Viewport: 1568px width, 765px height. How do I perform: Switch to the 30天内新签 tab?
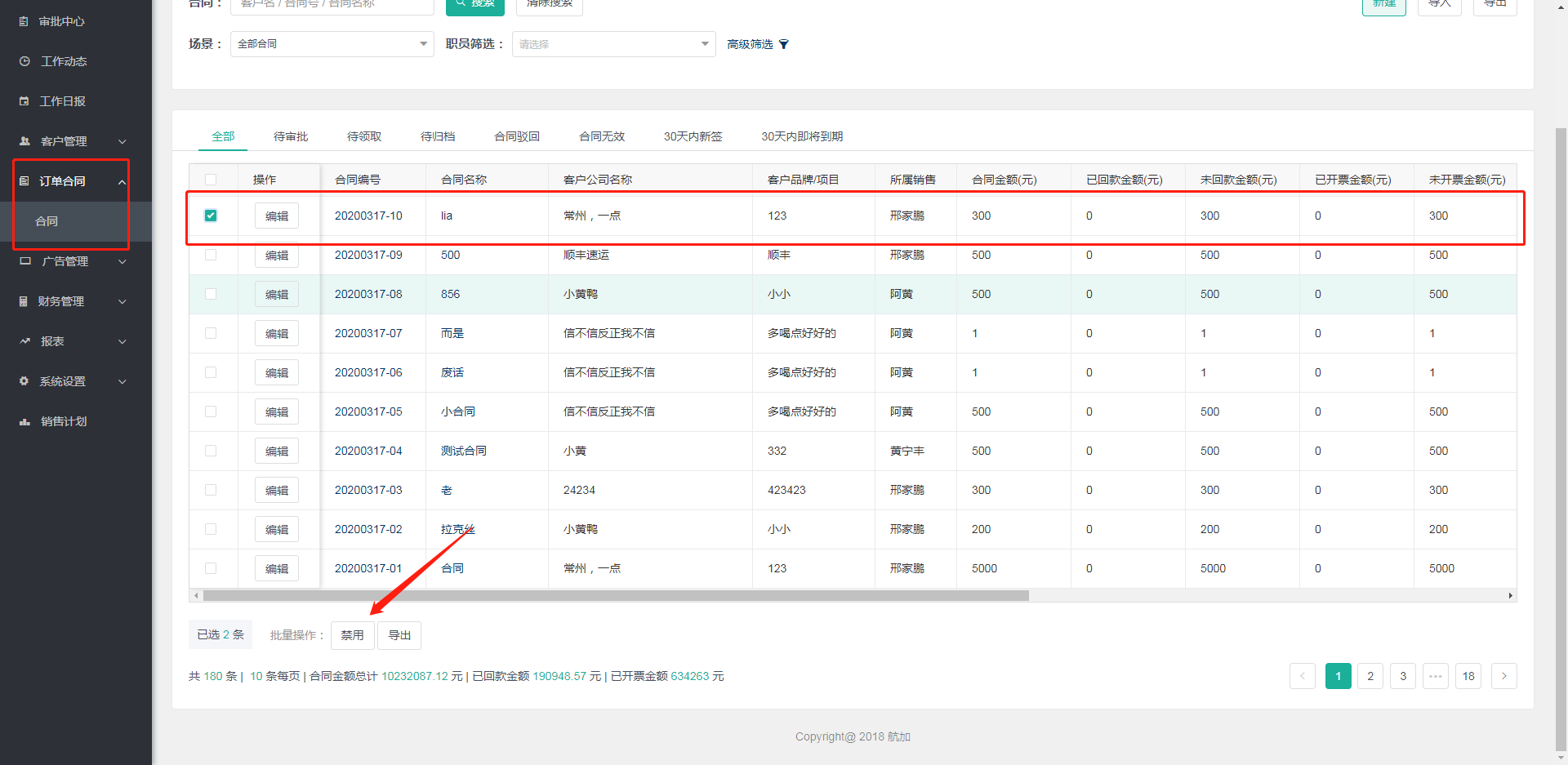click(x=693, y=136)
